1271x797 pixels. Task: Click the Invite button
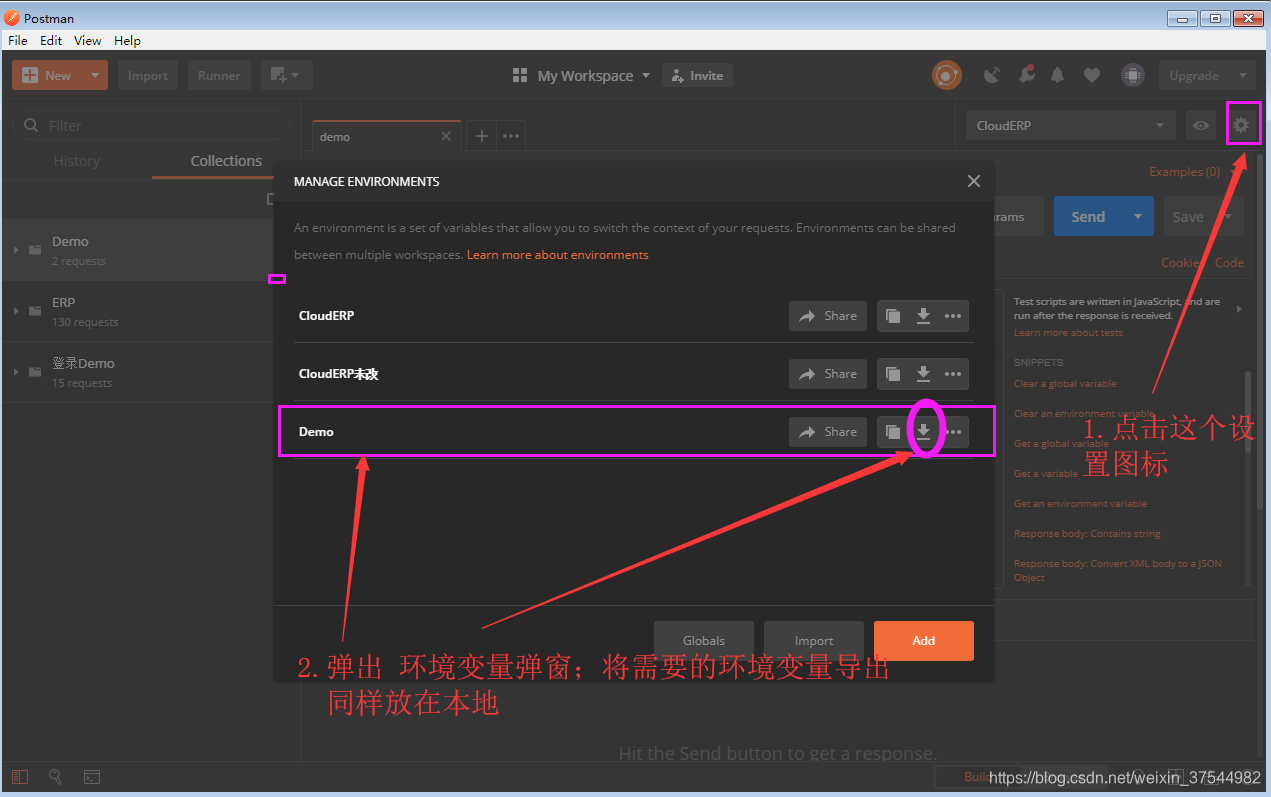[x=697, y=75]
